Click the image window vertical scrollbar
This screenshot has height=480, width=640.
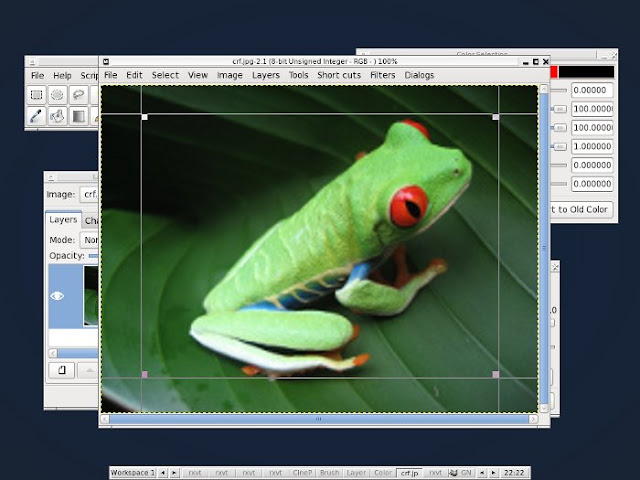[x=544, y=248]
